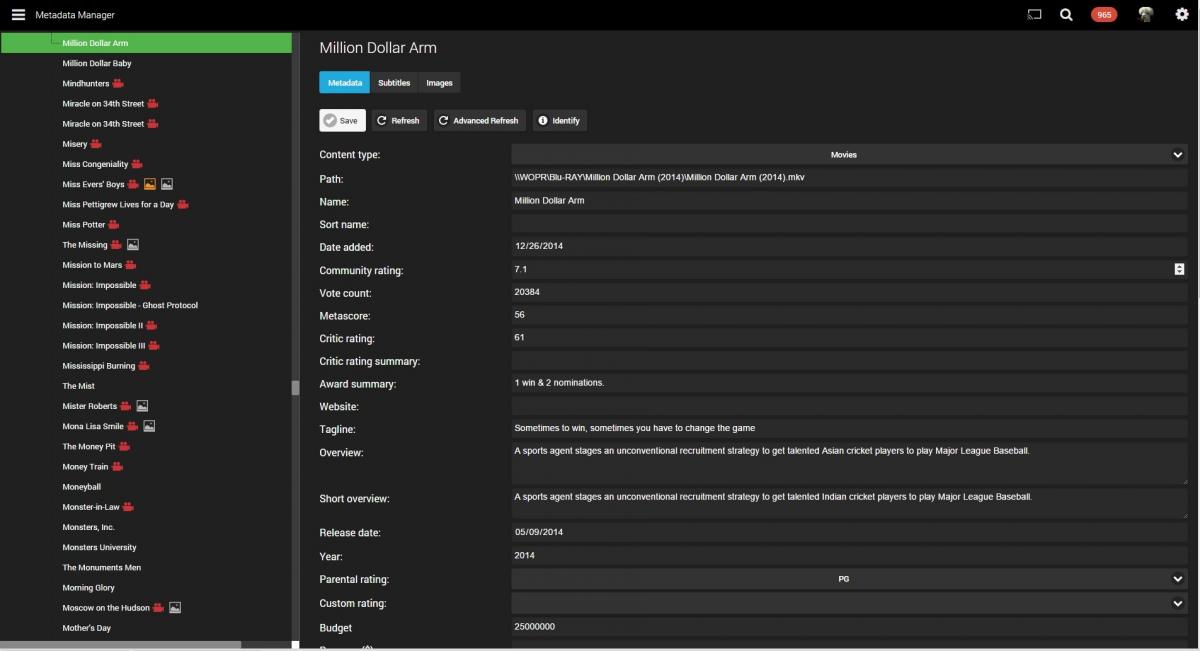1200x651 pixels.
Task: Click the cast to device icon
Action: (1034, 15)
